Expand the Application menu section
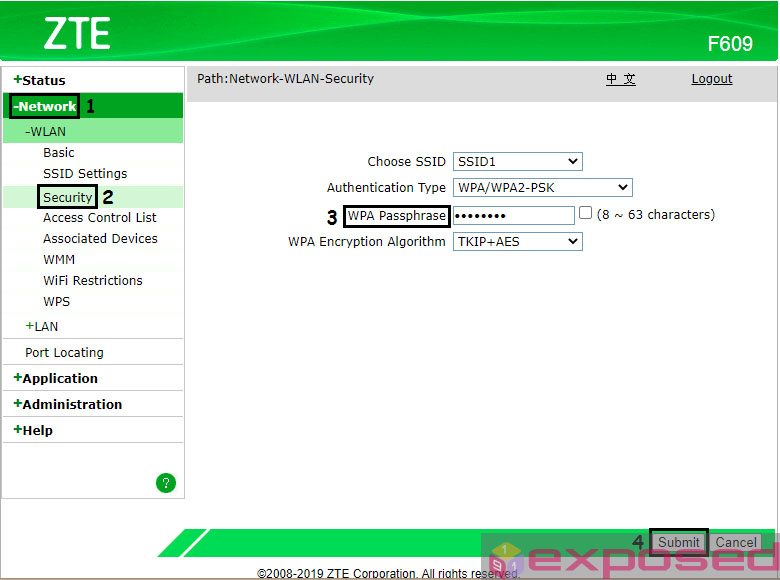The image size is (780, 580). [55, 378]
